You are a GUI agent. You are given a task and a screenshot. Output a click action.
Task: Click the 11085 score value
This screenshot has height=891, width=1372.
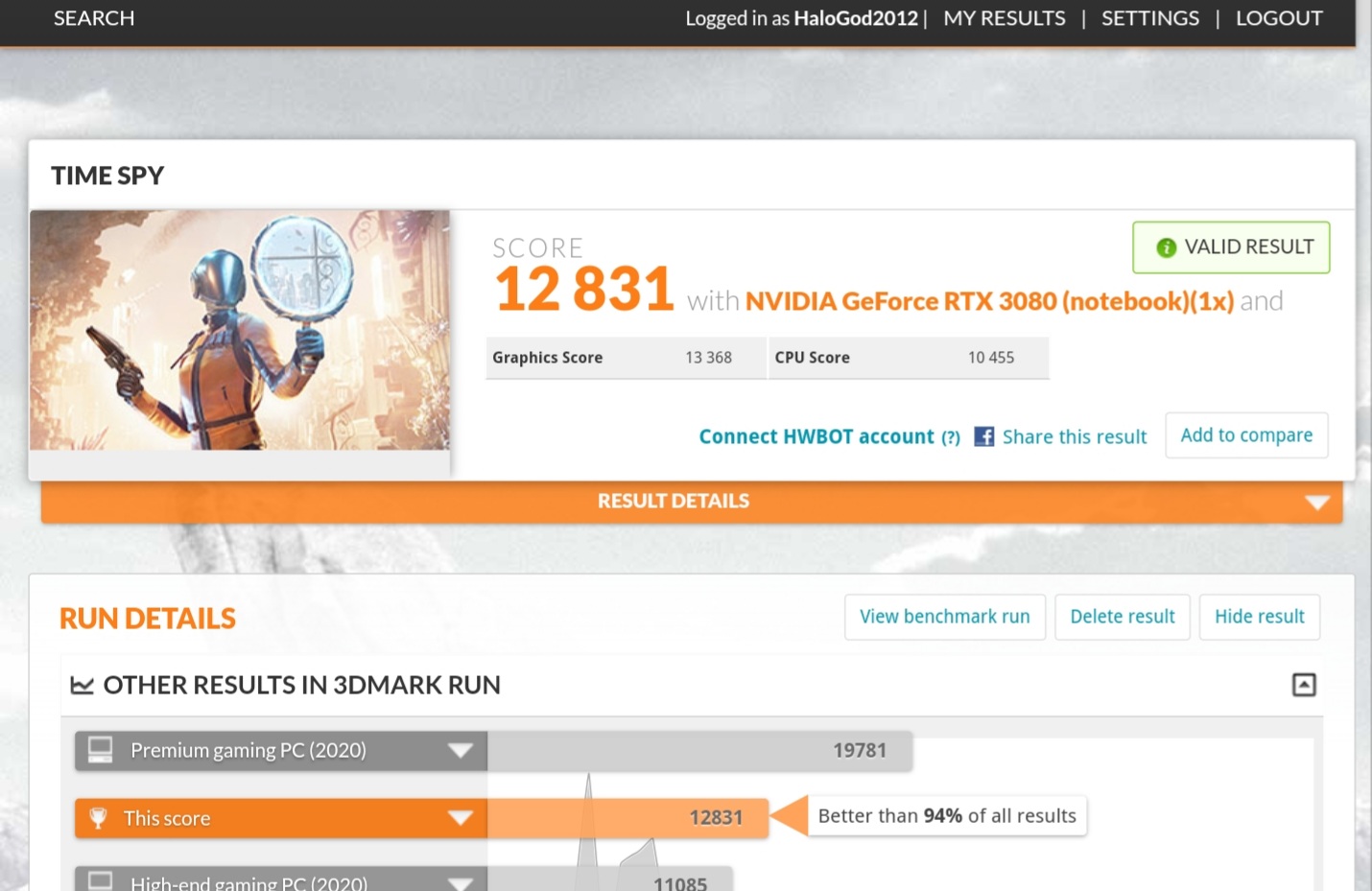[680, 883]
